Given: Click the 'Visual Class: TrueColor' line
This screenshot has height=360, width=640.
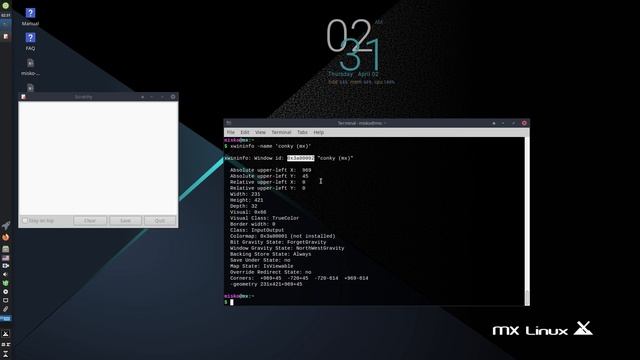Looking at the screenshot, I should pyautogui.click(x=264, y=218).
